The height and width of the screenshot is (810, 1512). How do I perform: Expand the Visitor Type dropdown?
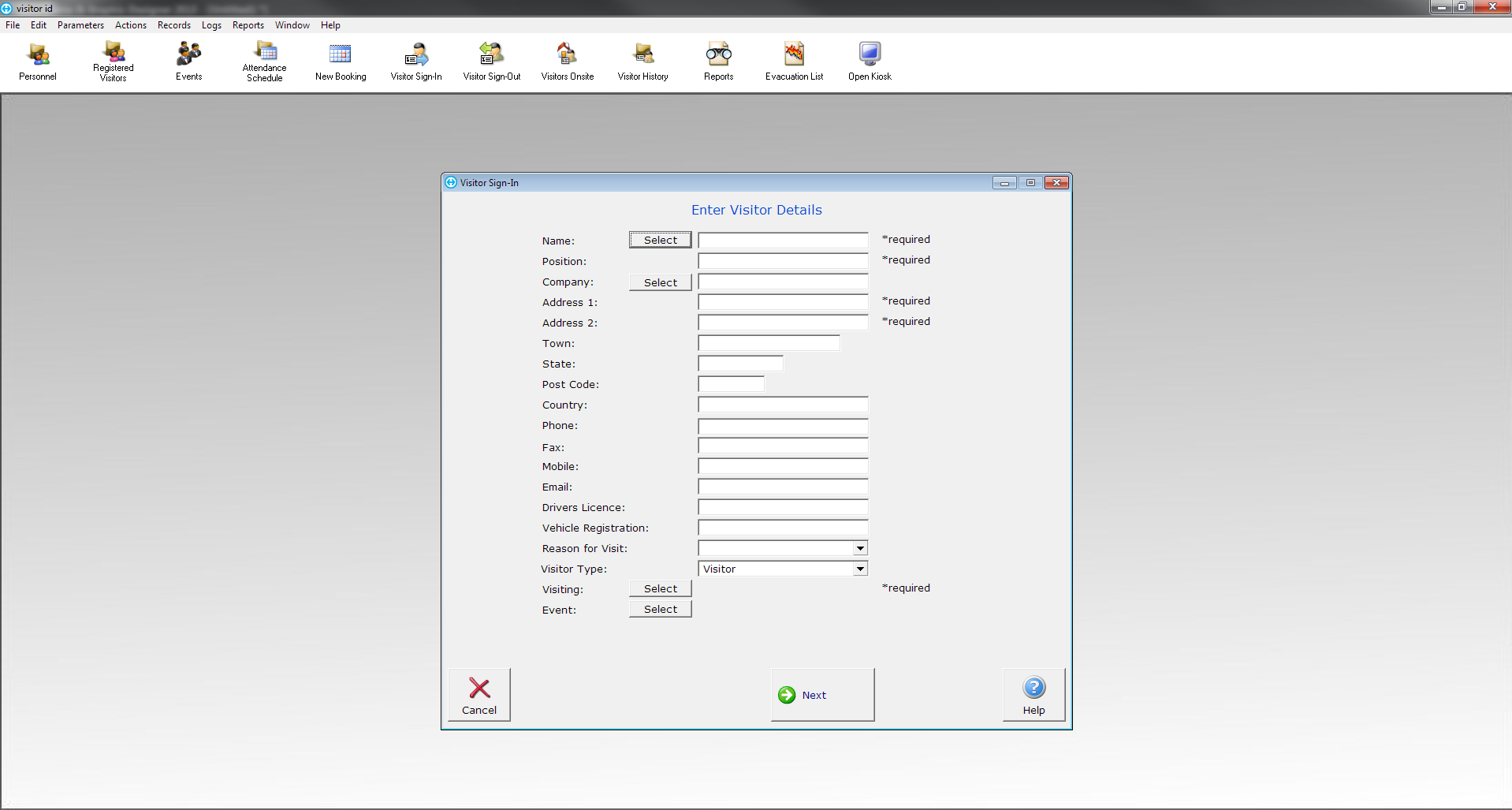tap(860, 569)
